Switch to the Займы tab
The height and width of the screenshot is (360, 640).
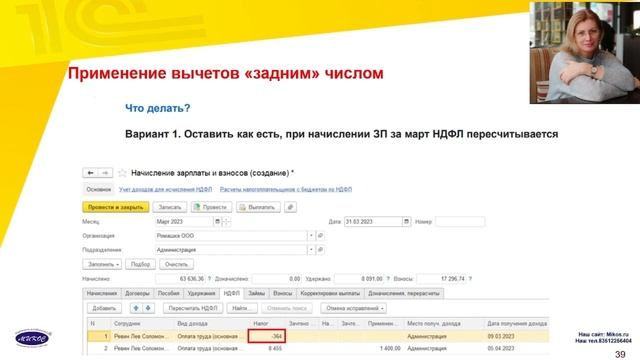point(256,293)
